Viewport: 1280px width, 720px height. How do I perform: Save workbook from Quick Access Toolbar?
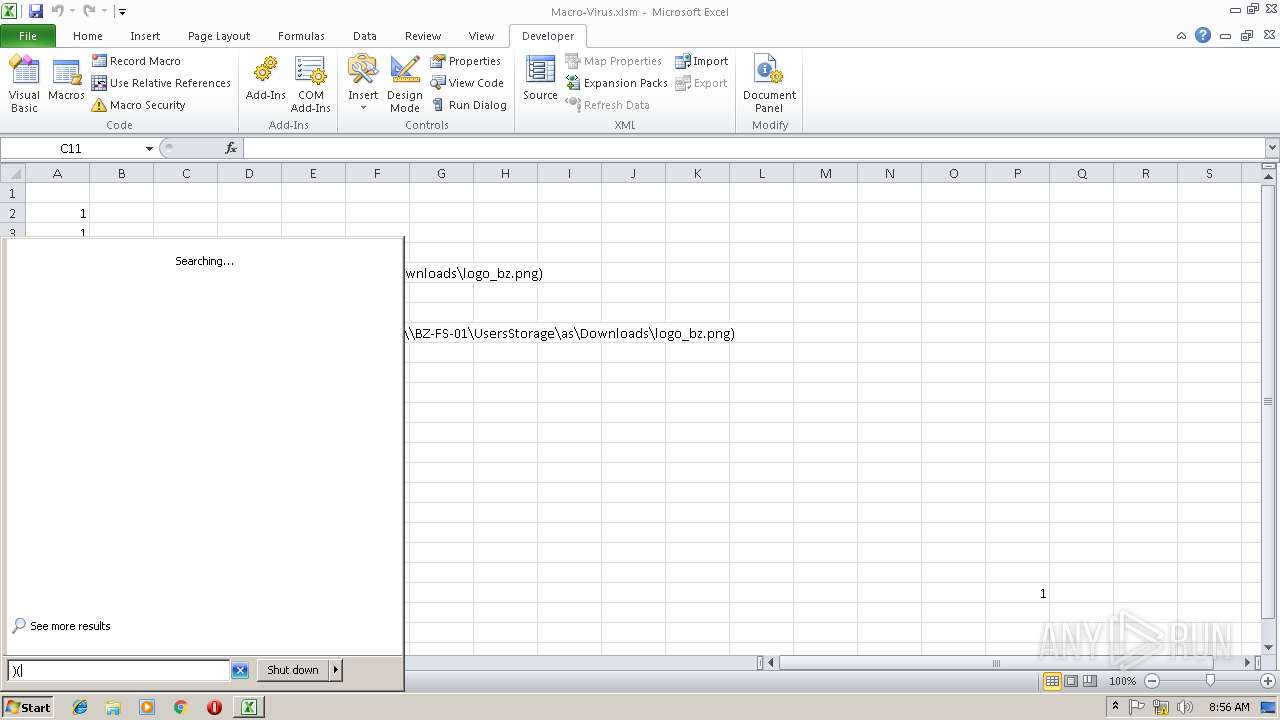click(36, 11)
